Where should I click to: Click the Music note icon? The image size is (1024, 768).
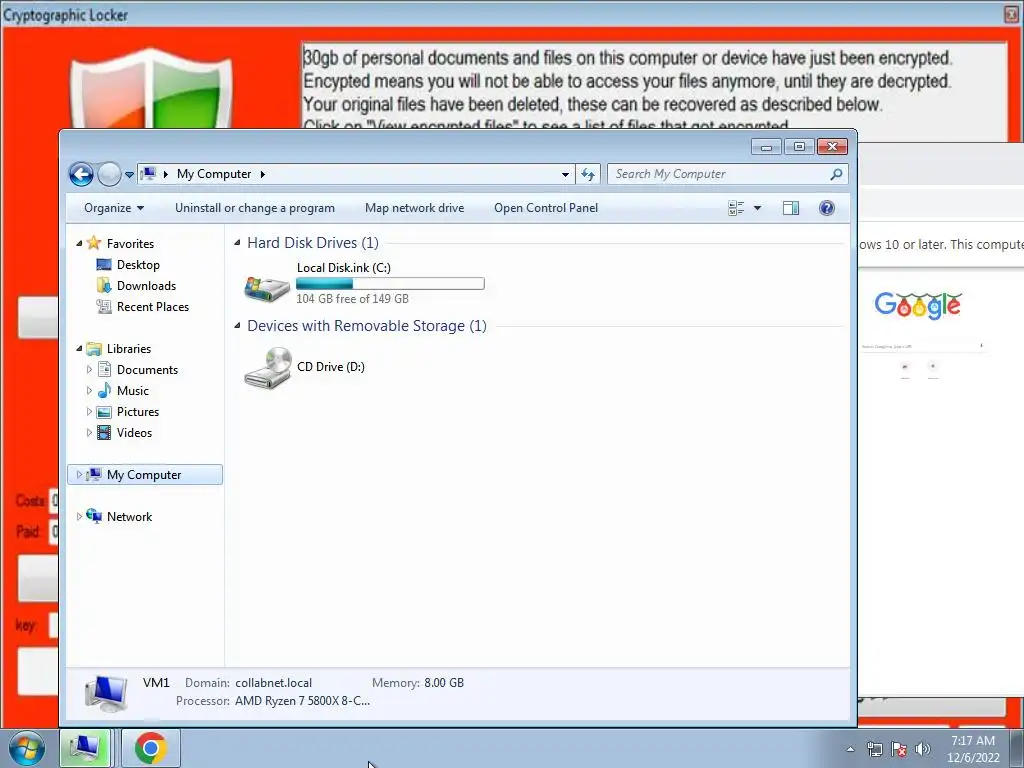pyautogui.click(x=104, y=391)
